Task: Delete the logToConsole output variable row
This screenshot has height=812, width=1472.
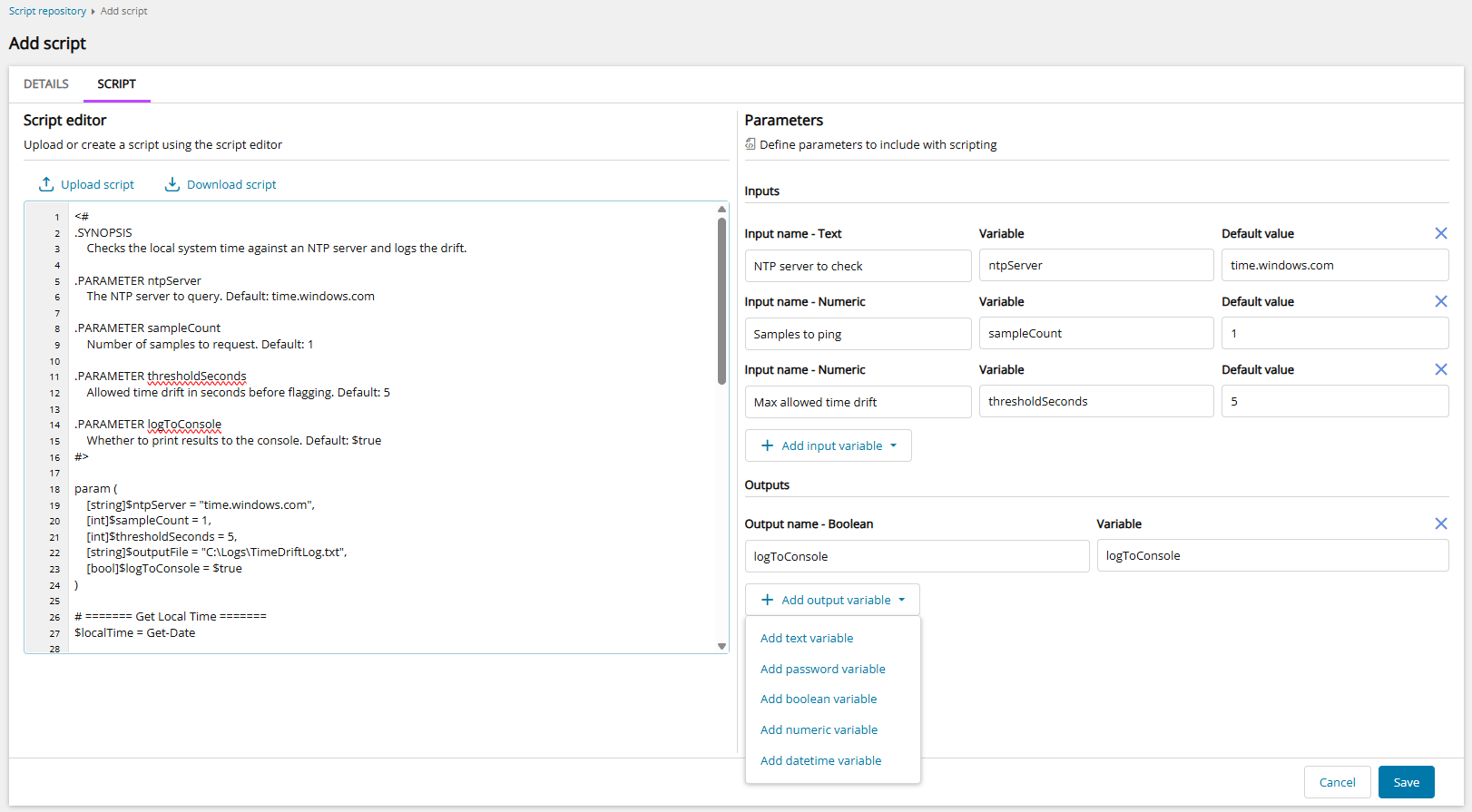Action: [x=1440, y=524]
